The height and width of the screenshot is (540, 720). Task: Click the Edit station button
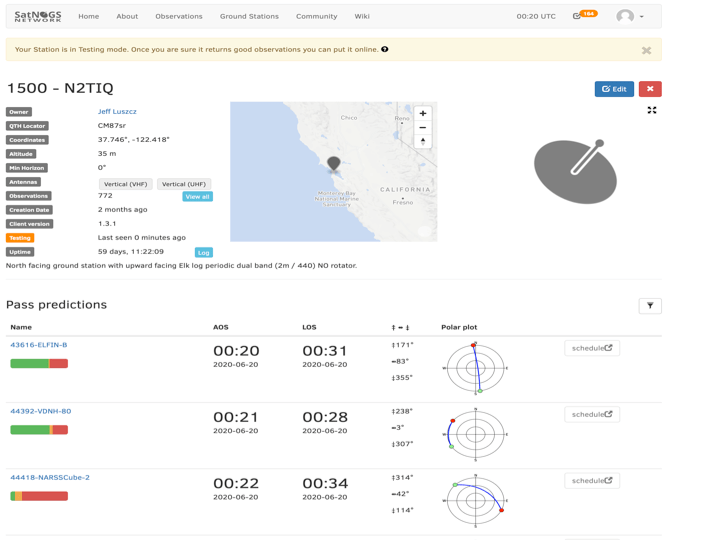coord(614,89)
